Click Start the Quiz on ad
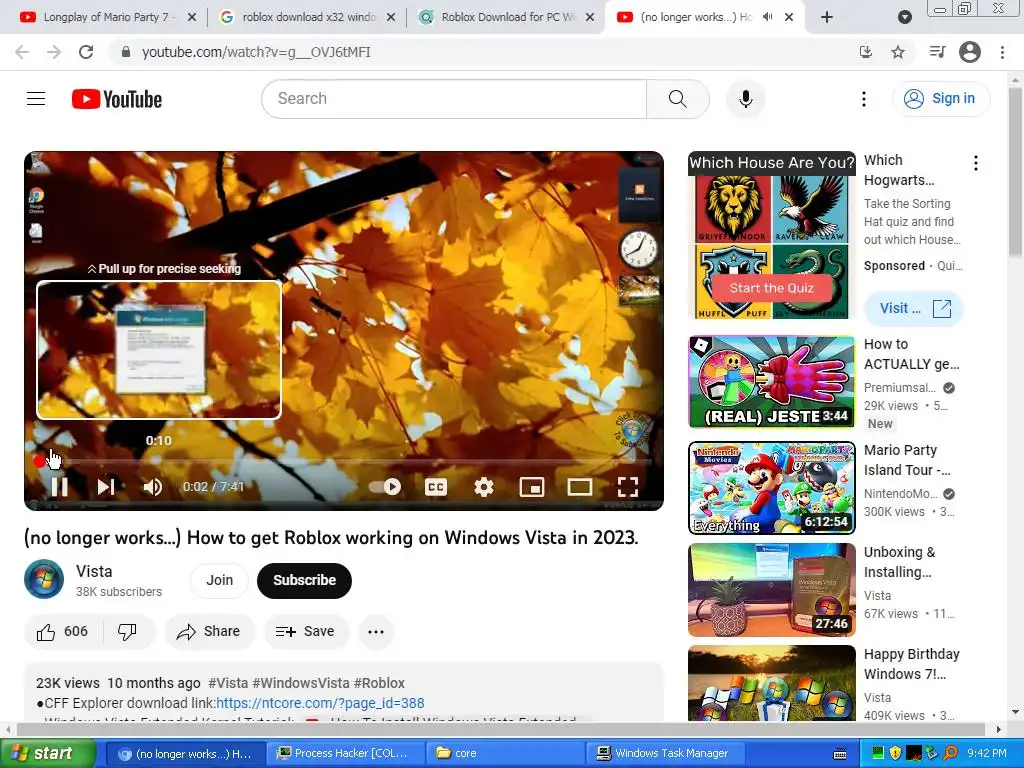 pyautogui.click(x=771, y=288)
